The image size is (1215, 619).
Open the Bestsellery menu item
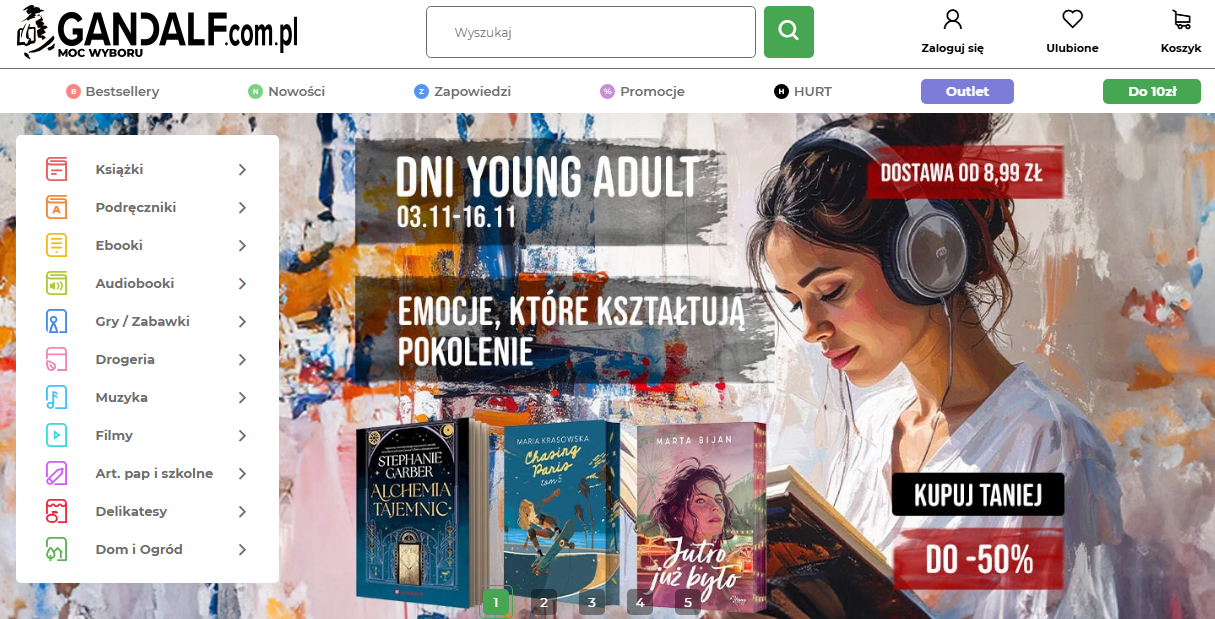113,92
